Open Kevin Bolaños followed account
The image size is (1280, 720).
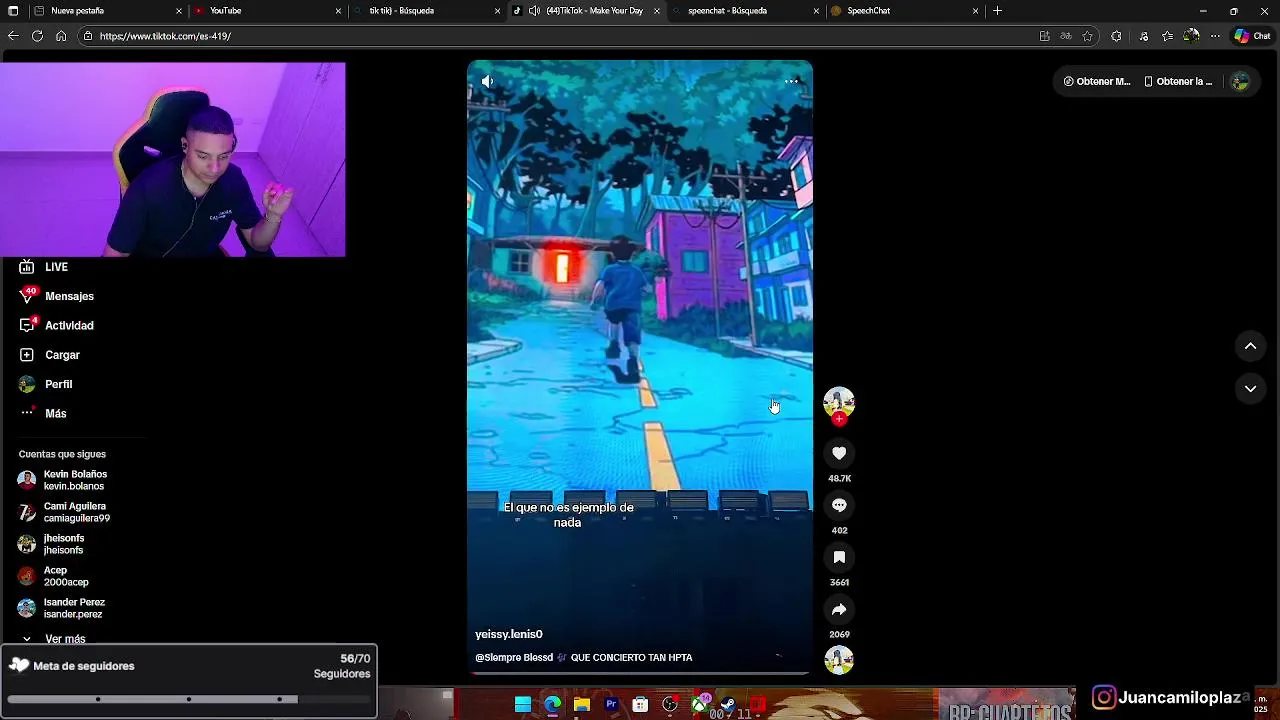click(62, 480)
